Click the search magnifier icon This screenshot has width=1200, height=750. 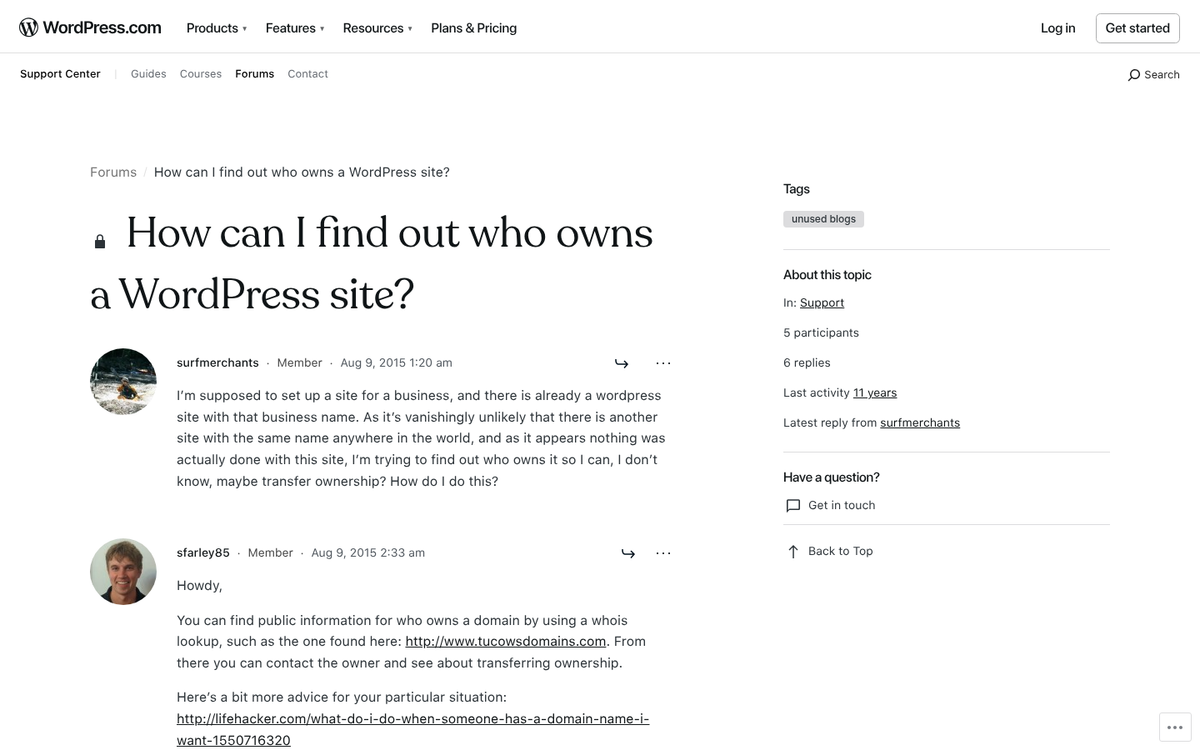coord(1134,74)
